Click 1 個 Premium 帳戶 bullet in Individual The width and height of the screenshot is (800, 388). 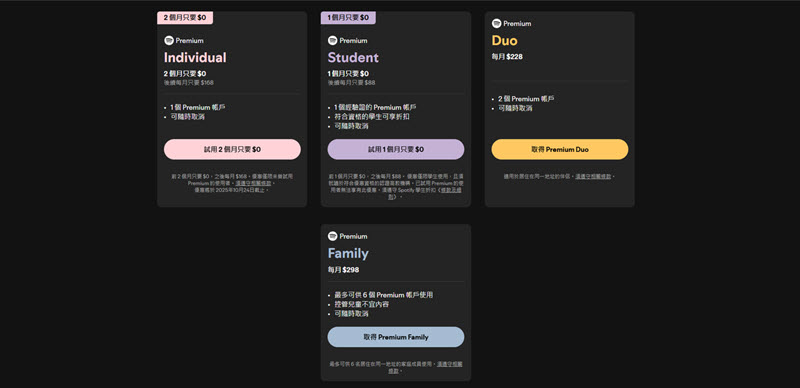point(198,107)
